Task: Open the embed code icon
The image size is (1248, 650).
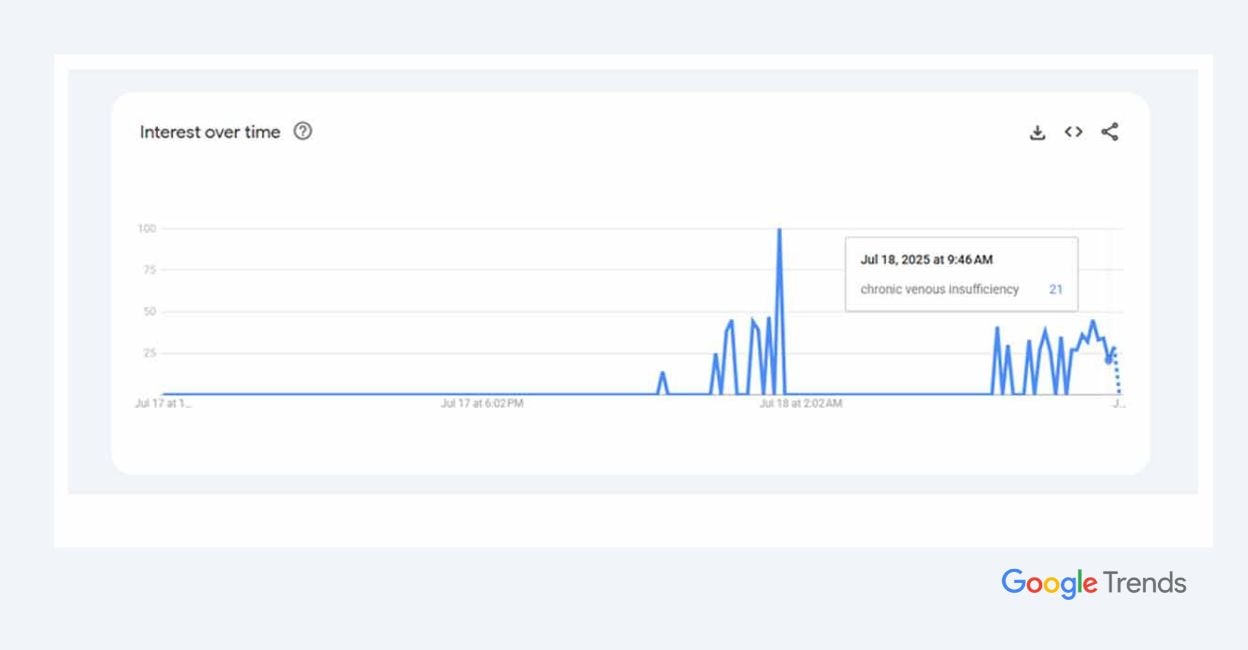Action: 1073,132
